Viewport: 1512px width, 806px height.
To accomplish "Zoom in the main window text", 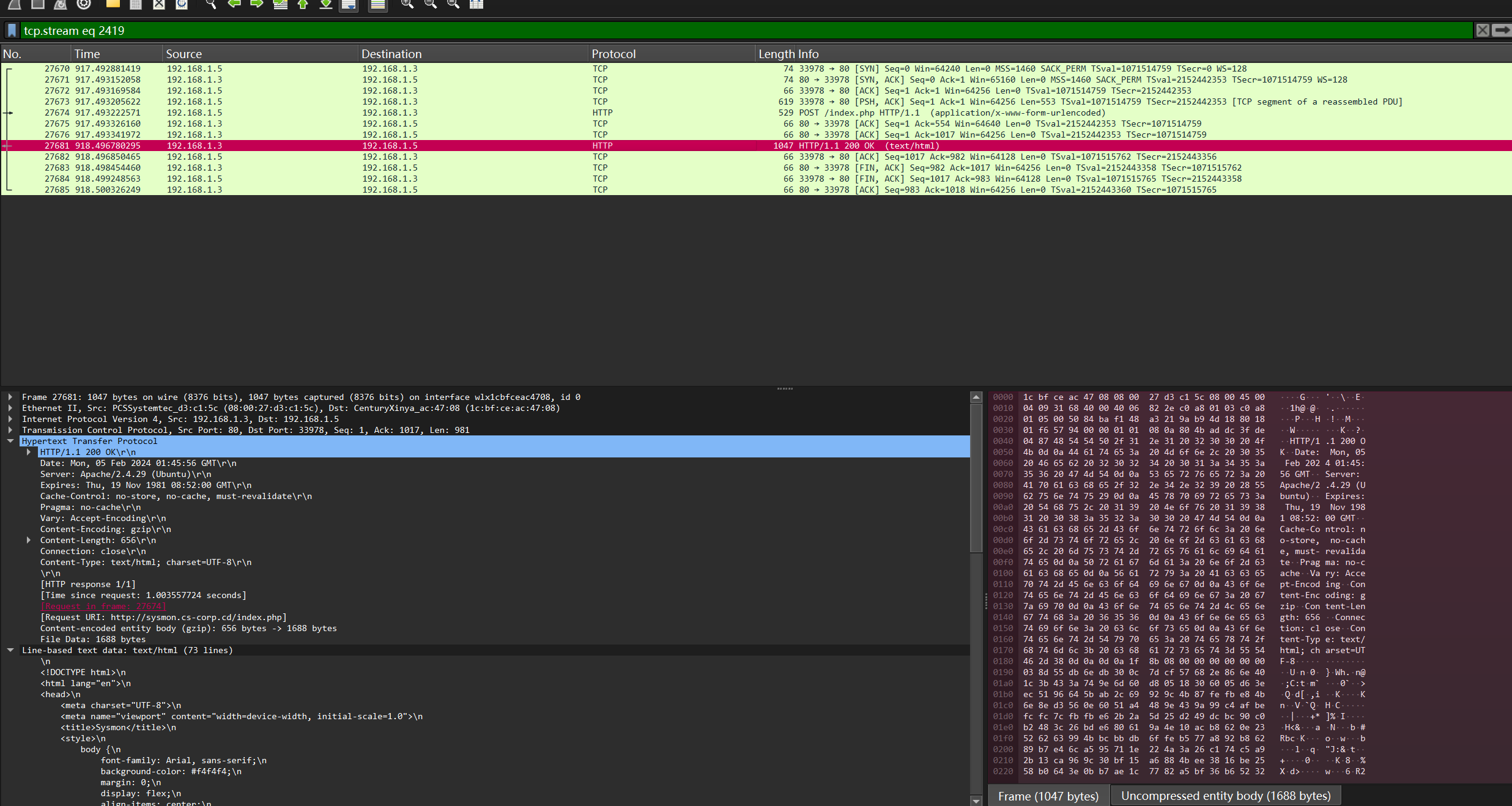I will pyautogui.click(x=407, y=4).
